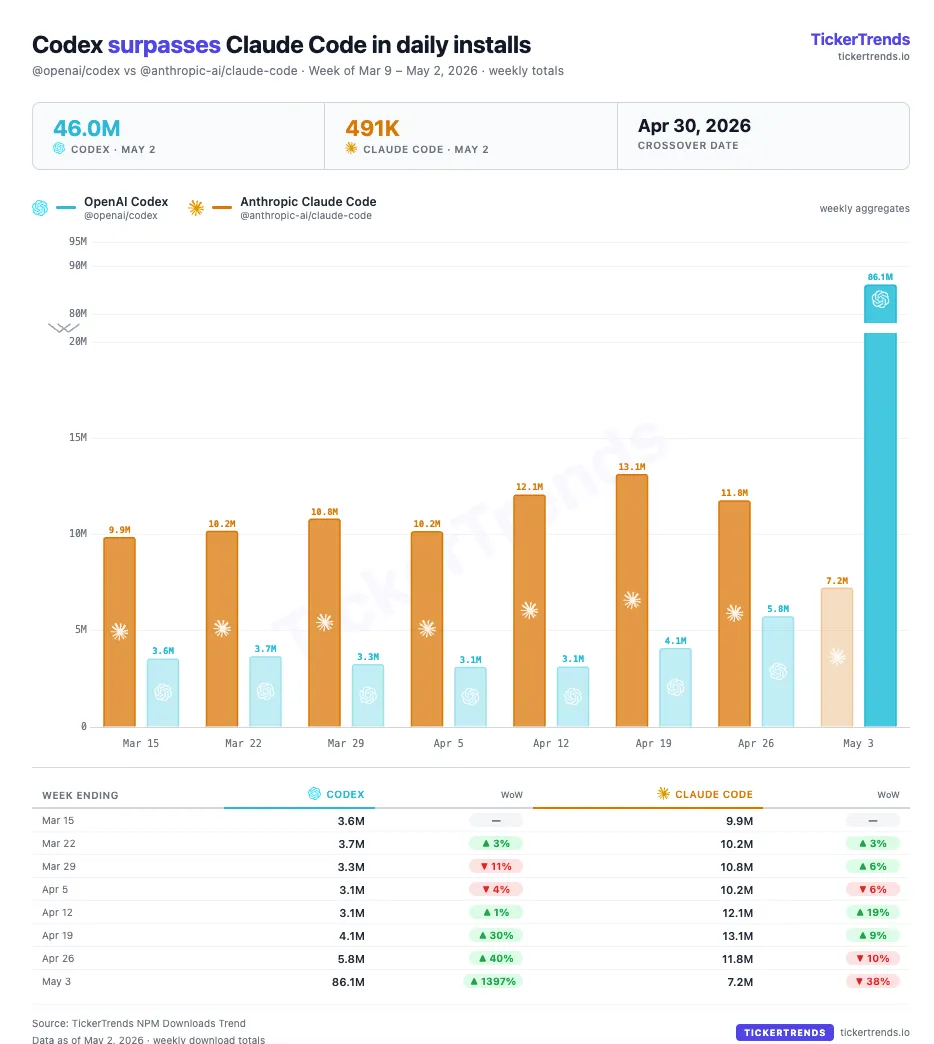934x1044 pixels.
Task: Click the green 19% Claude Code WoW badge
Action: (873, 912)
